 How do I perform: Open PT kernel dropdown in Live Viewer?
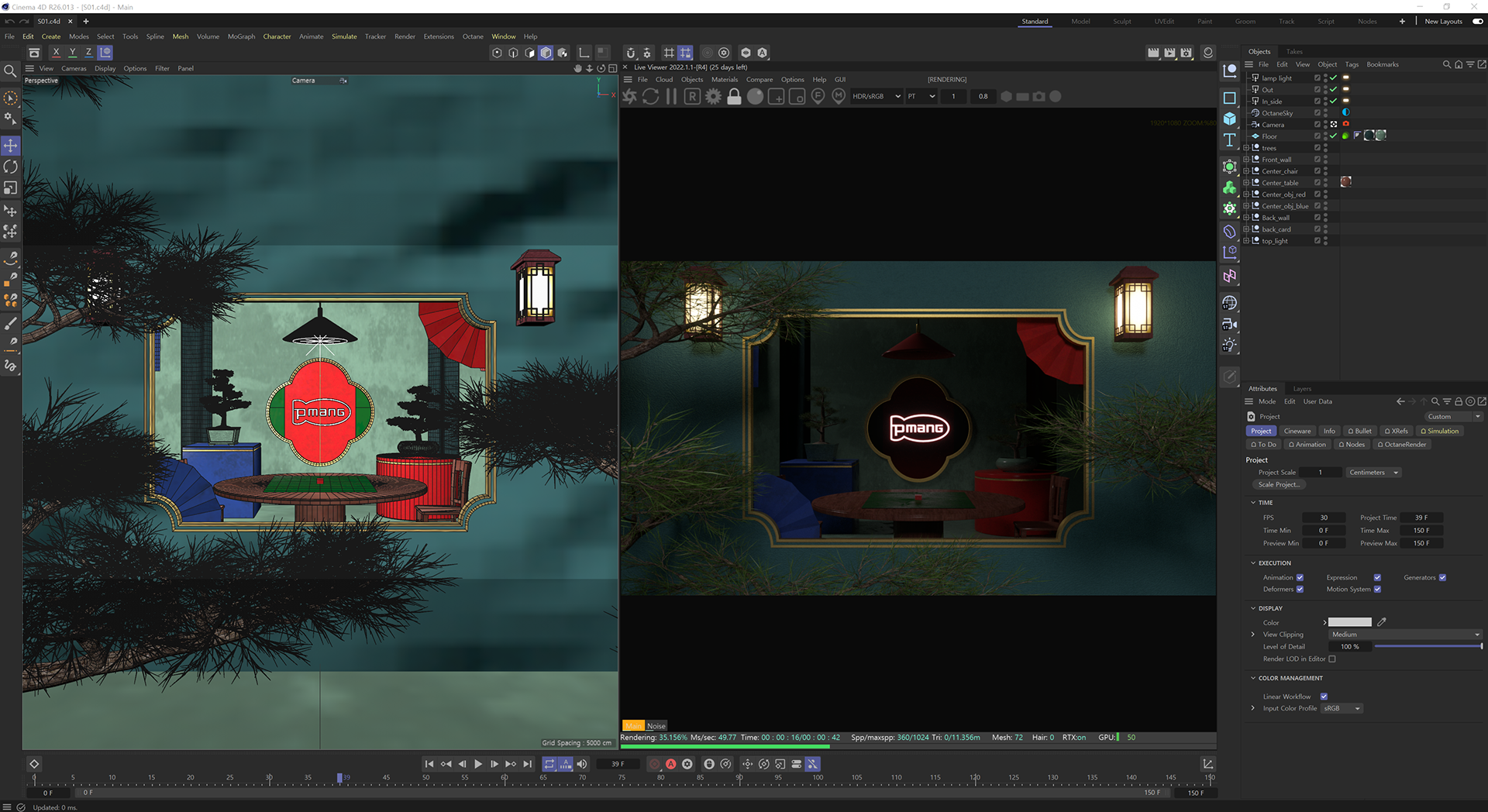[921, 97]
